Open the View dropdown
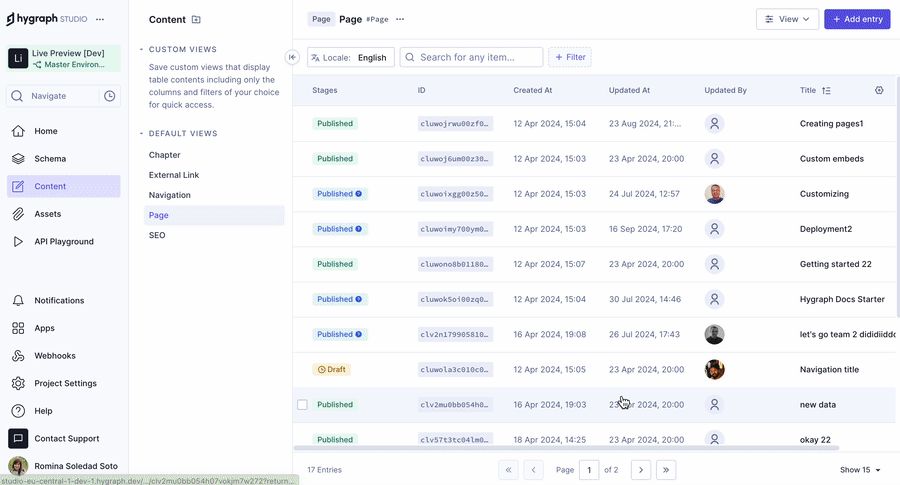 pos(787,19)
